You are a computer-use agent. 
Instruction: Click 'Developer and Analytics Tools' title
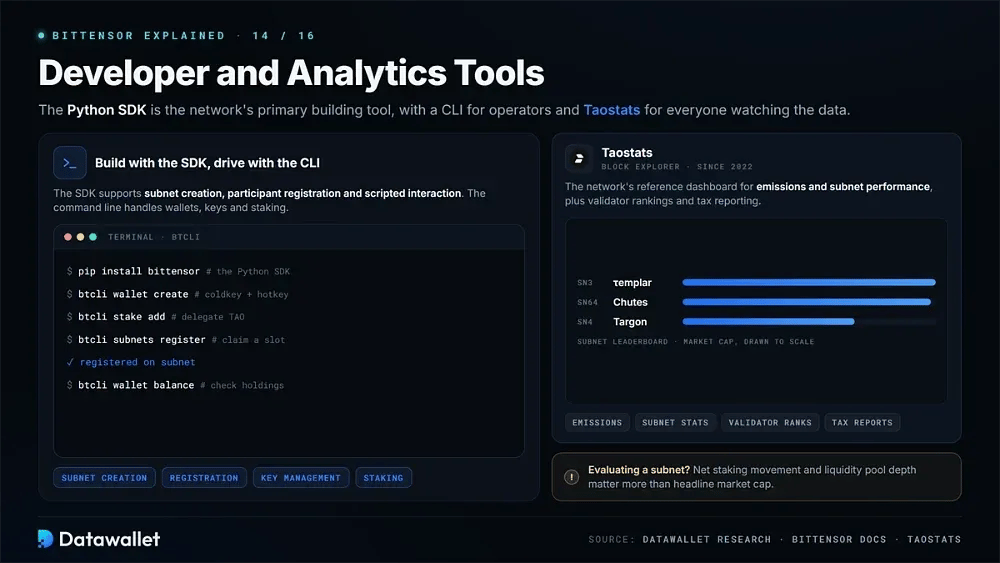[291, 73]
